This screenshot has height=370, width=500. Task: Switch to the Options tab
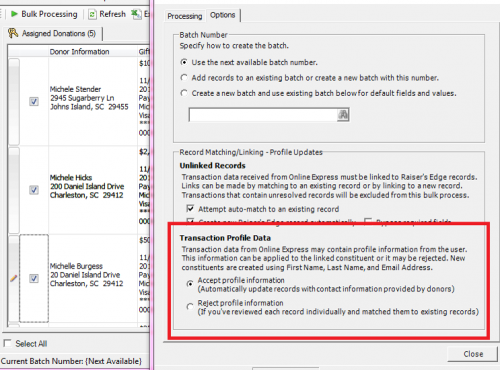coord(222,15)
